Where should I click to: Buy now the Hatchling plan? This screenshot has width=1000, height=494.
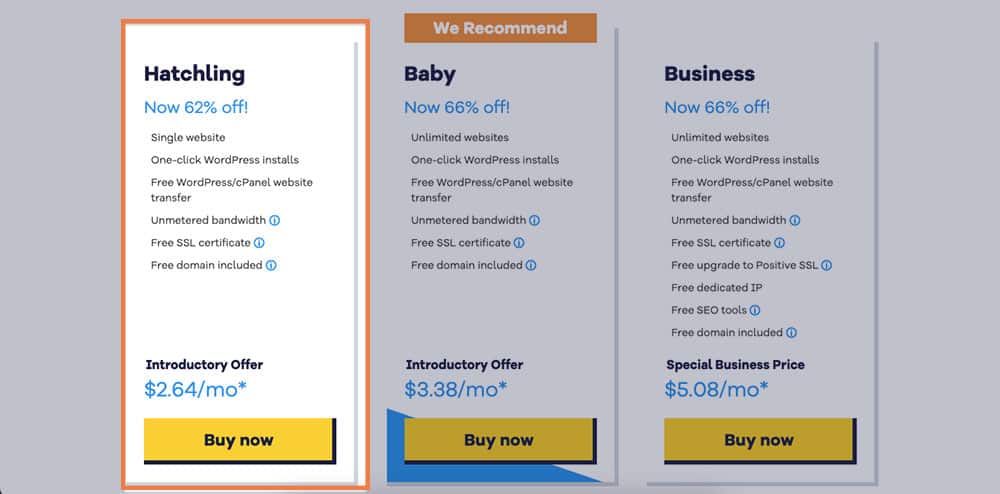239,440
